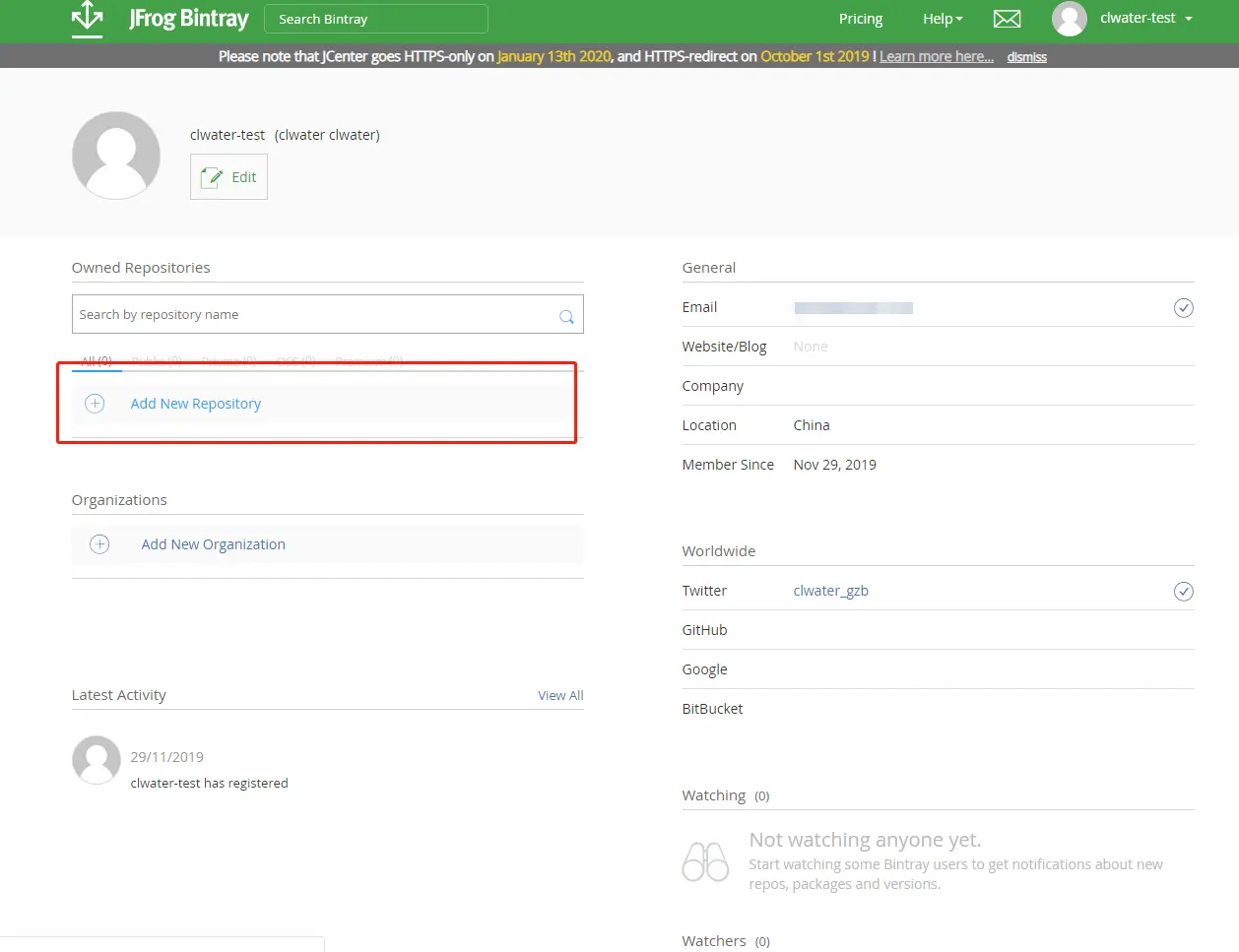
Task: Click the small user avatar in header
Action: click(x=1070, y=19)
